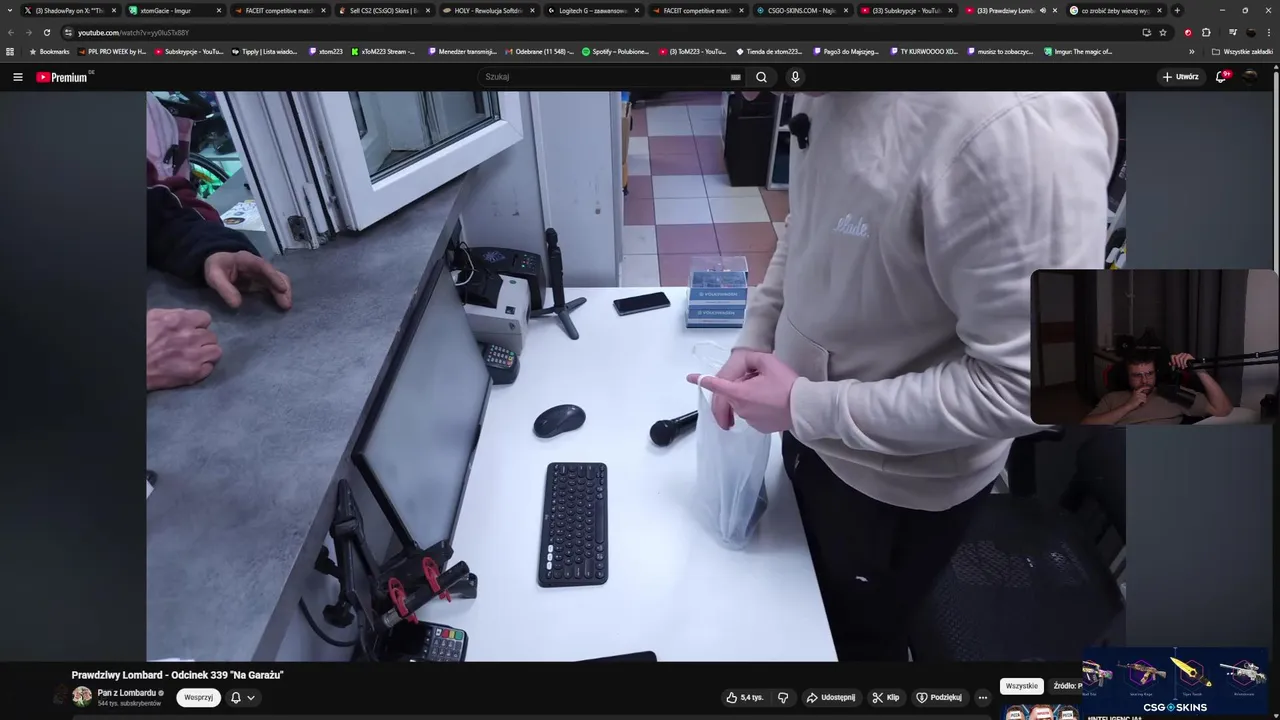Select the Wszystkie filter chip
1280x720 pixels.
click(1022, 686)
